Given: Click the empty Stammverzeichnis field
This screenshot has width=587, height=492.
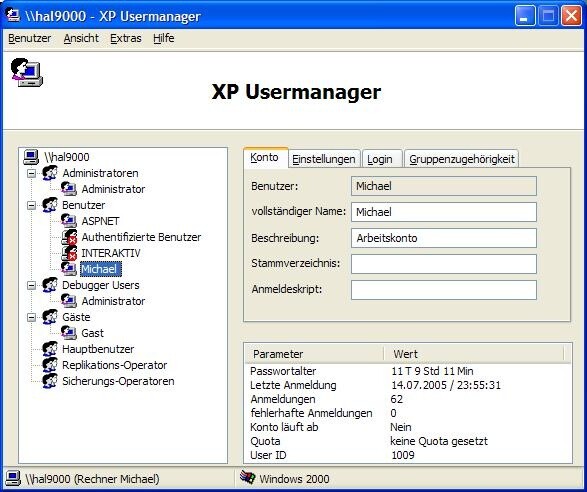Looking at the screenshot, I should point(444,264).
